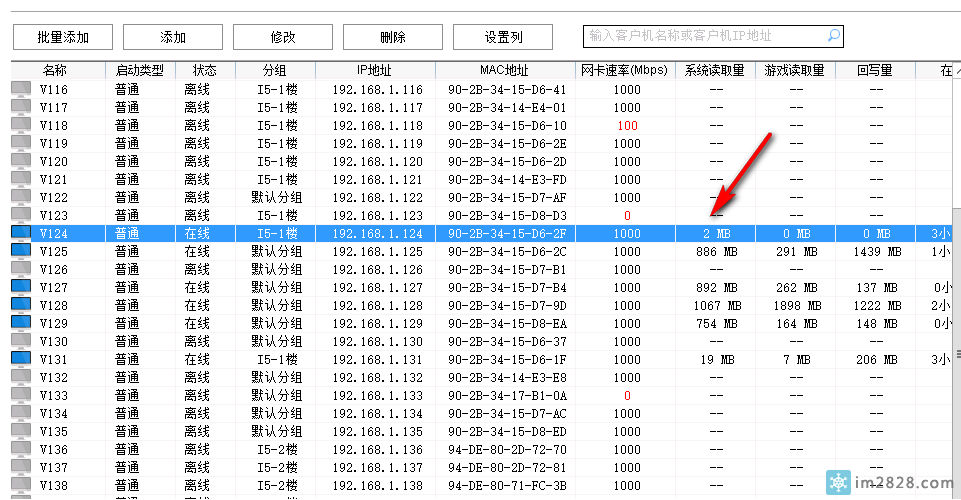Click the 892 MB system read value
961x500 pixels.
716,288
